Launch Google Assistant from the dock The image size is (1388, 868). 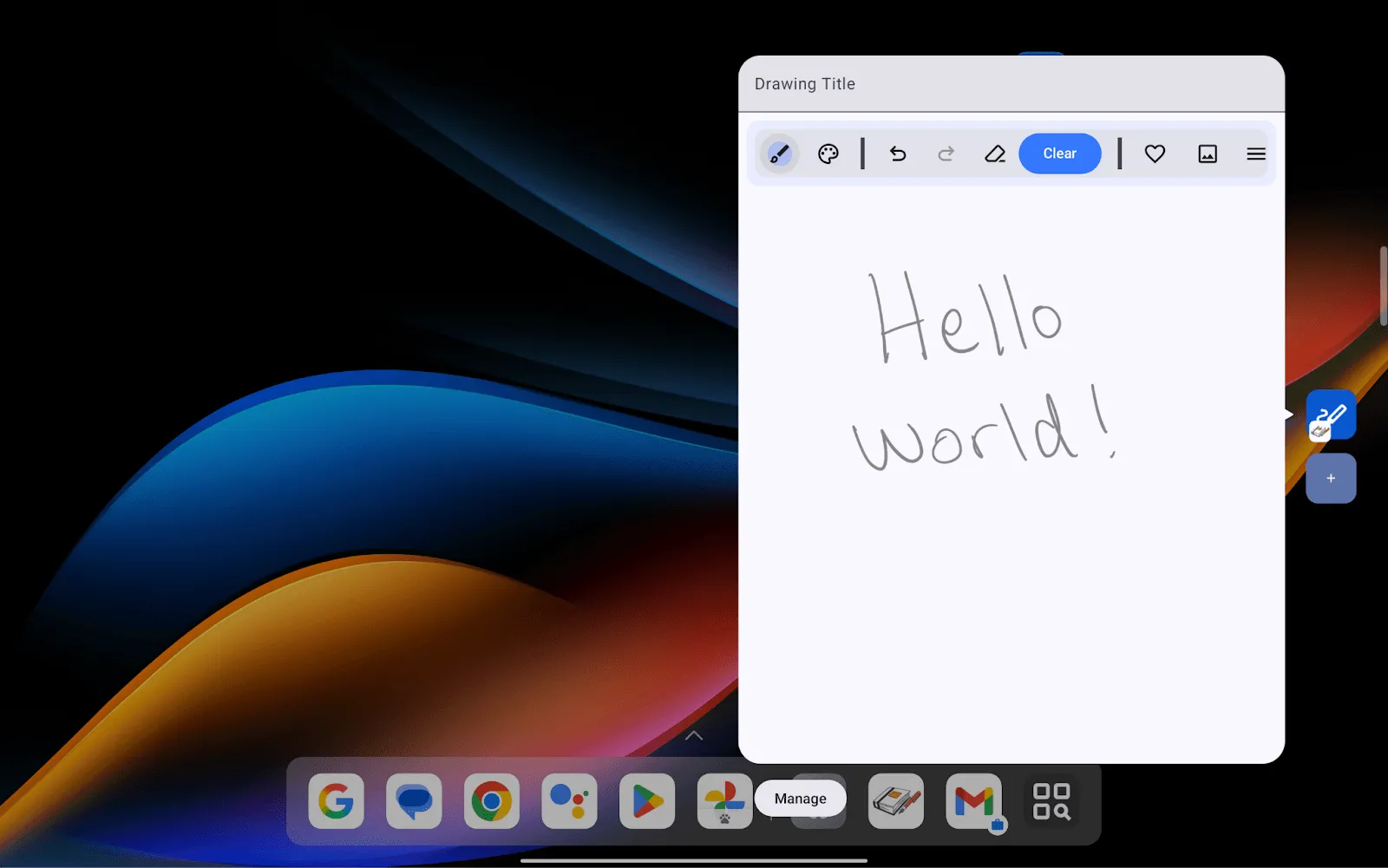[x=569, y=802]
